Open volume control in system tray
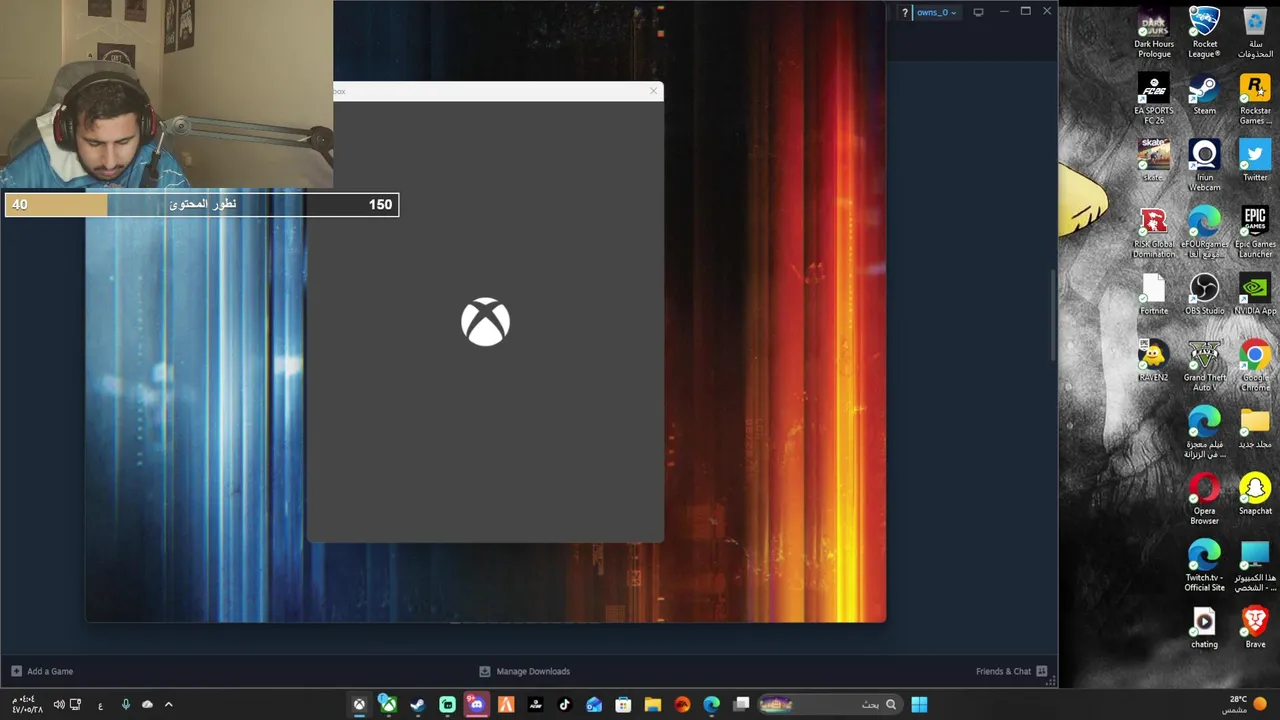This screenshot has width=1280, height=720. (x=59, y=704)
